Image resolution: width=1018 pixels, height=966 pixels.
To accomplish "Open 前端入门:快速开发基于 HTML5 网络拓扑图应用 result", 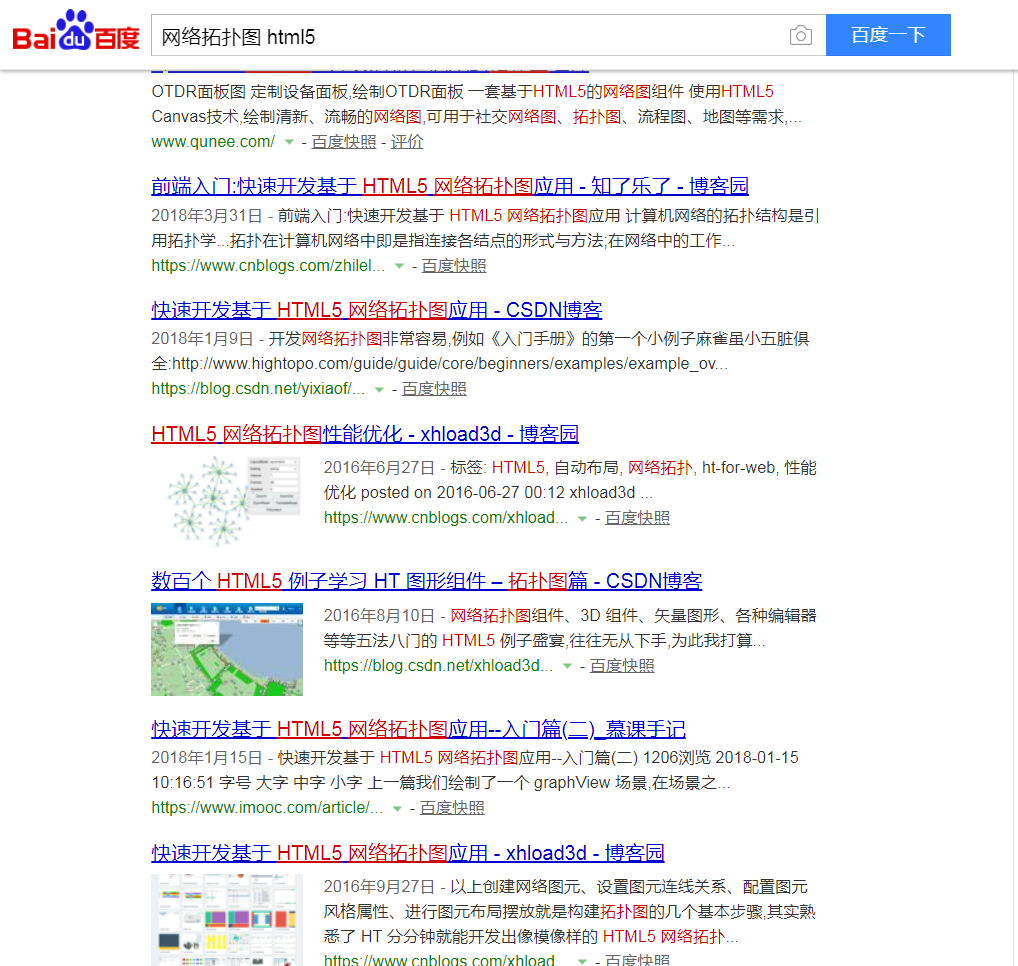I will point(450,186).
